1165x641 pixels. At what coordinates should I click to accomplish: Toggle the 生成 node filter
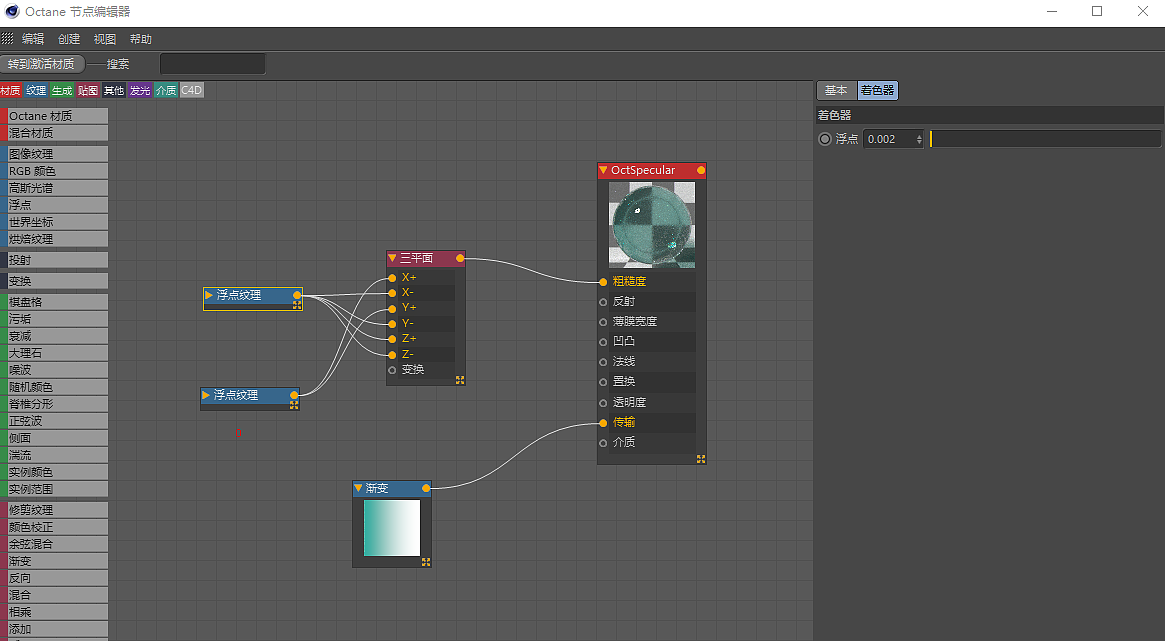[x=62, y=91]
